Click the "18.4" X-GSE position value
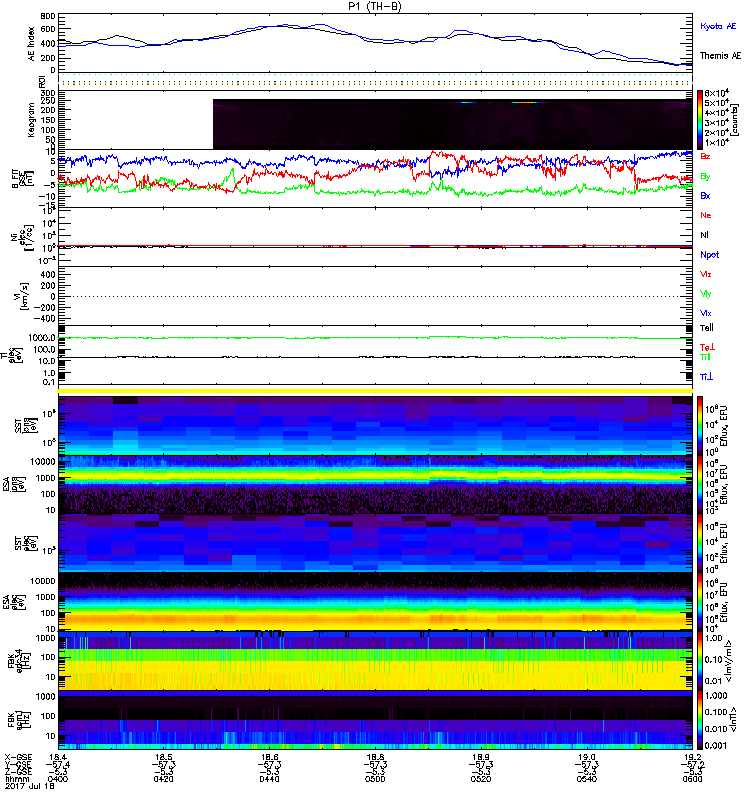The image size is (750, 800). 58,757
